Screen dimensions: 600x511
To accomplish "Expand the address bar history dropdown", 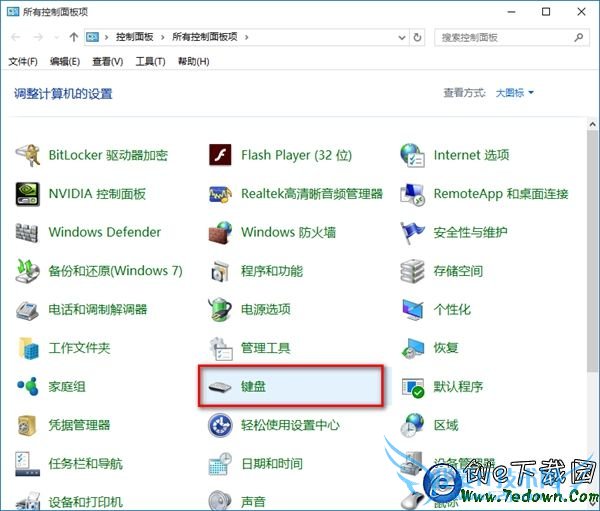I will tap(402, 38).
